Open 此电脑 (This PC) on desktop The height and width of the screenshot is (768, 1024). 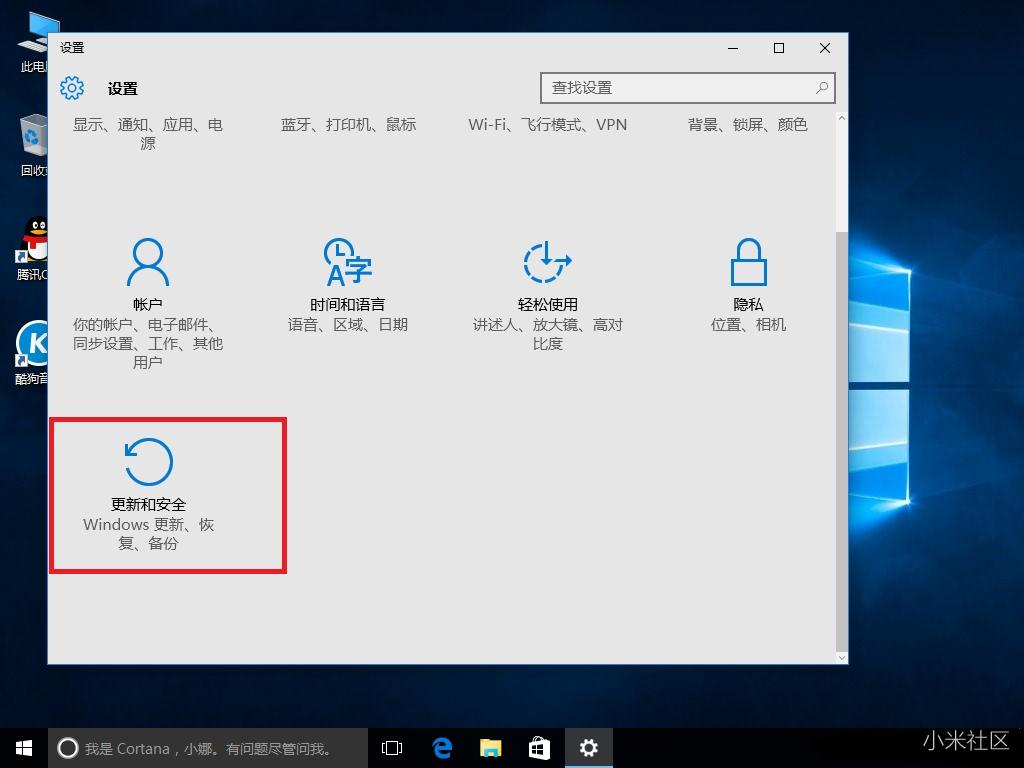pos(33,30)
